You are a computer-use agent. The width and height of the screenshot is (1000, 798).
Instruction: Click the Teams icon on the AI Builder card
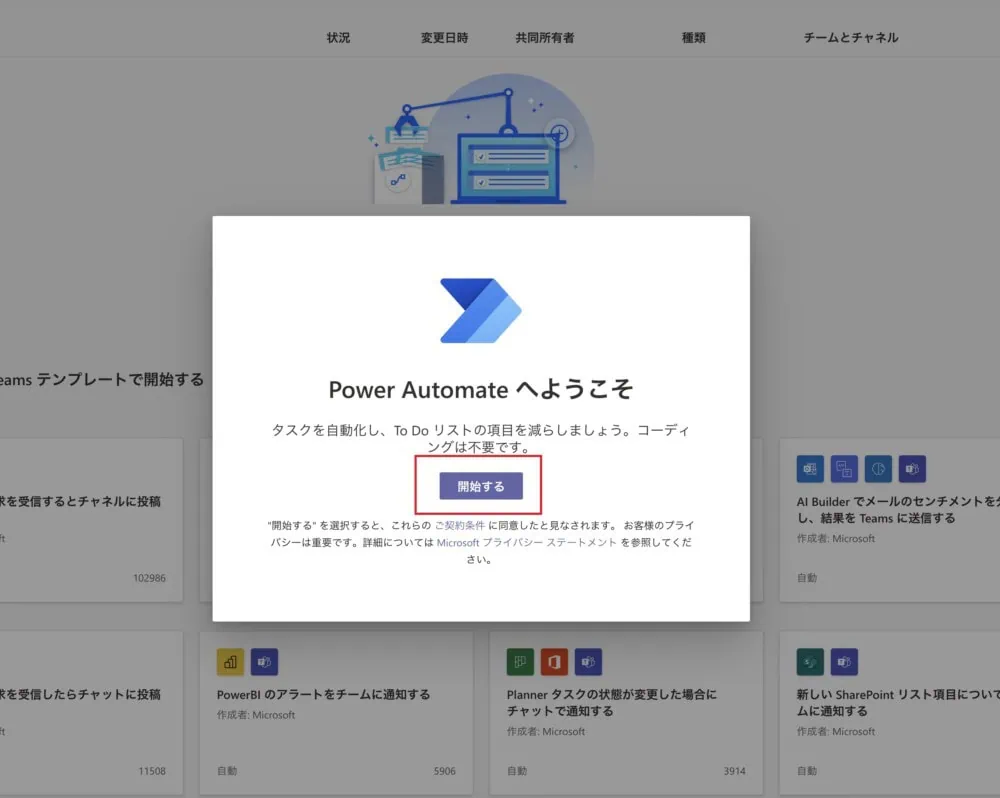[912, 469]
